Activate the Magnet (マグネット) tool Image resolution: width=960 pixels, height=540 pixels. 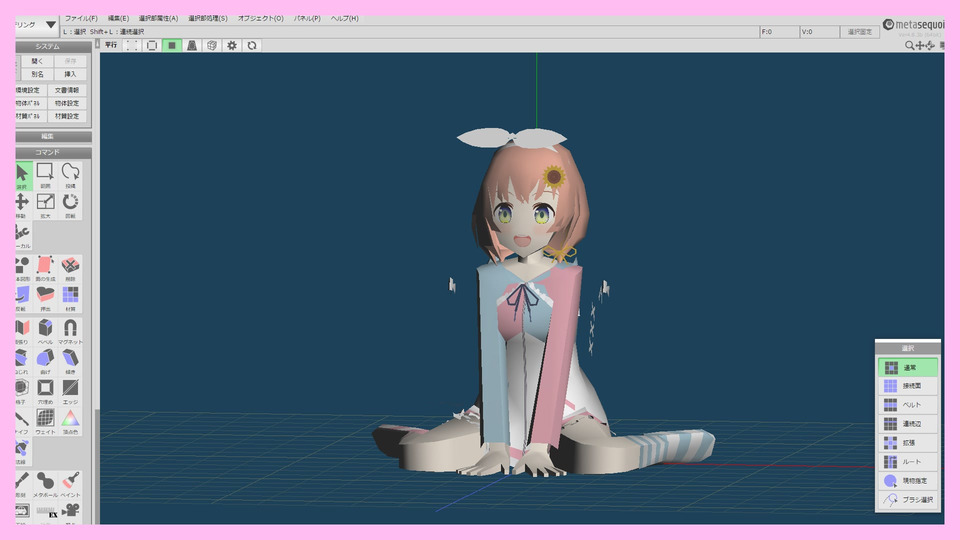(70, 331)
